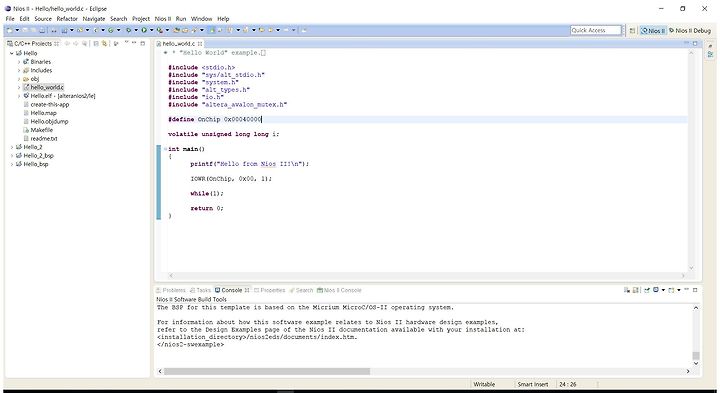Close the hello_world.c editor tab

click(200, 44)
